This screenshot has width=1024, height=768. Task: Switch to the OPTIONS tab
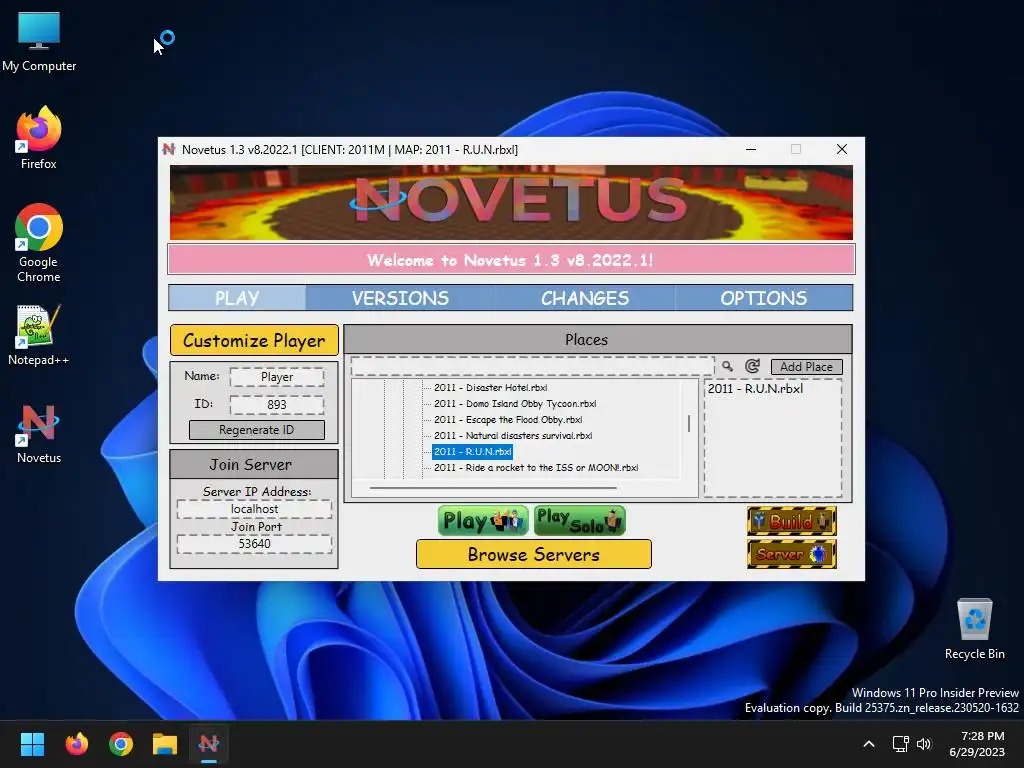tap(763, 298)
